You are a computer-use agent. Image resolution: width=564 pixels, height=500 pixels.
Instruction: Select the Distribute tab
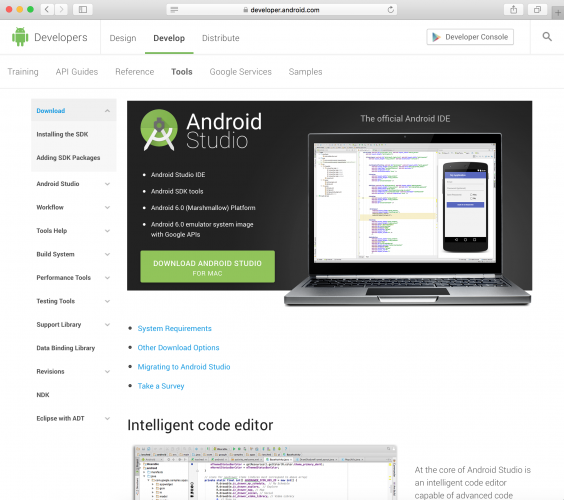click(220, 38)
